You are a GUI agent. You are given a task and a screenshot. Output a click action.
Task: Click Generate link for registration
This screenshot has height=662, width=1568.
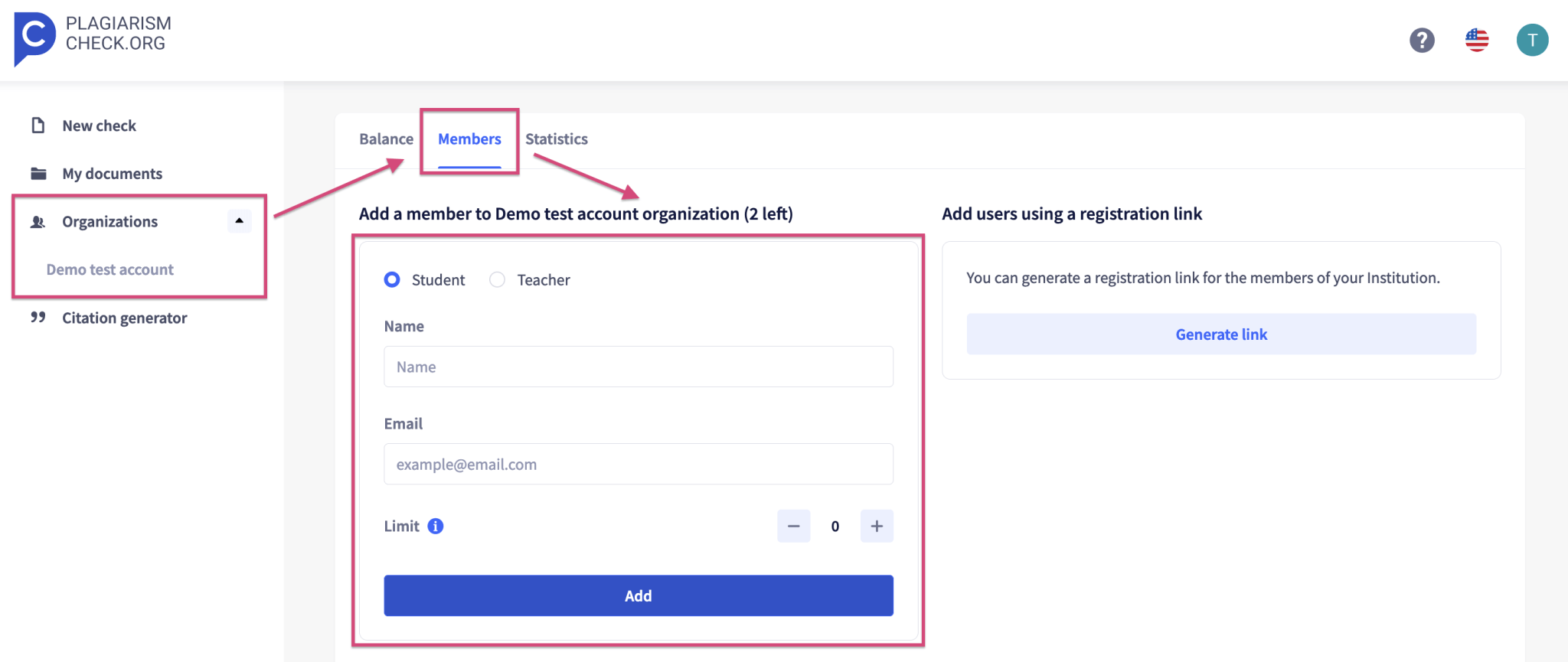pos(1220,334)
